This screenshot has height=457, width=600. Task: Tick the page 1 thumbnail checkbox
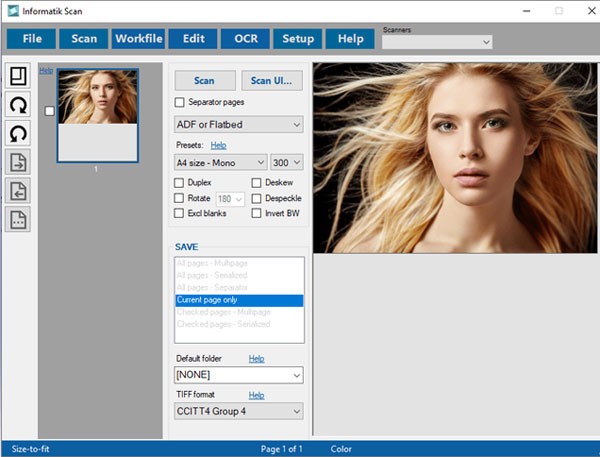pyautogui.click(x=49, y=110)
